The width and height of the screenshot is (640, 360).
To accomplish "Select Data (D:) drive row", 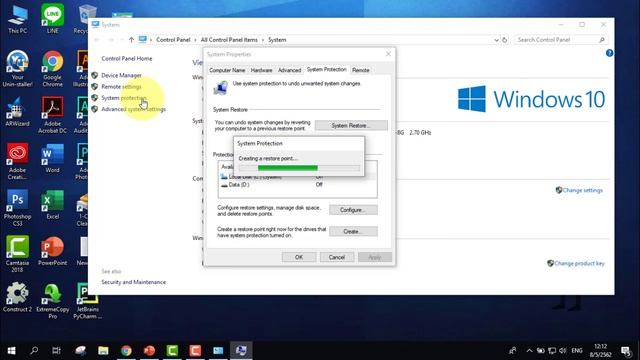I will click(x=297, y=185).
